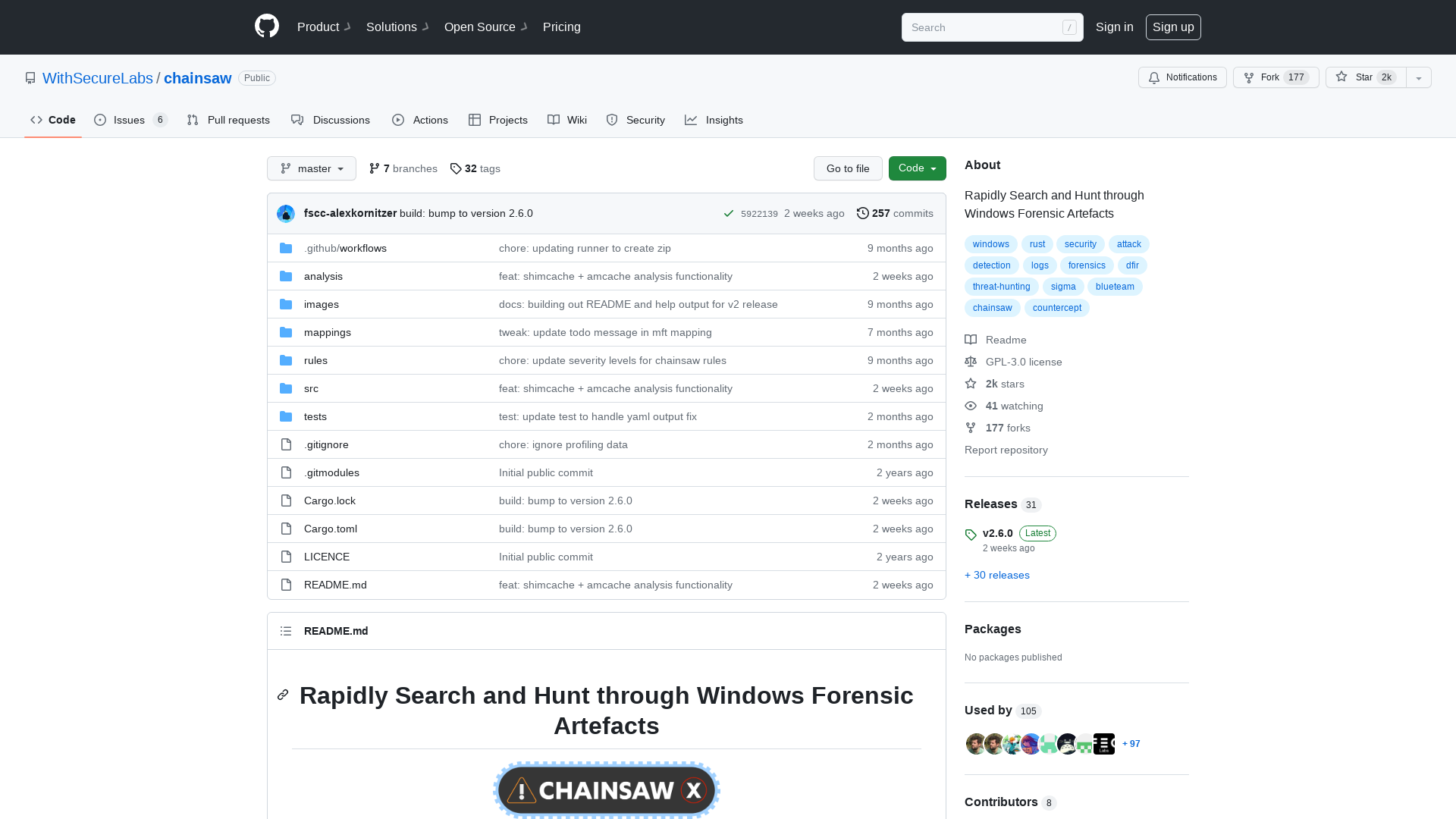Switch to the Issues tab

pyautogui.click(x=130, y=120)
